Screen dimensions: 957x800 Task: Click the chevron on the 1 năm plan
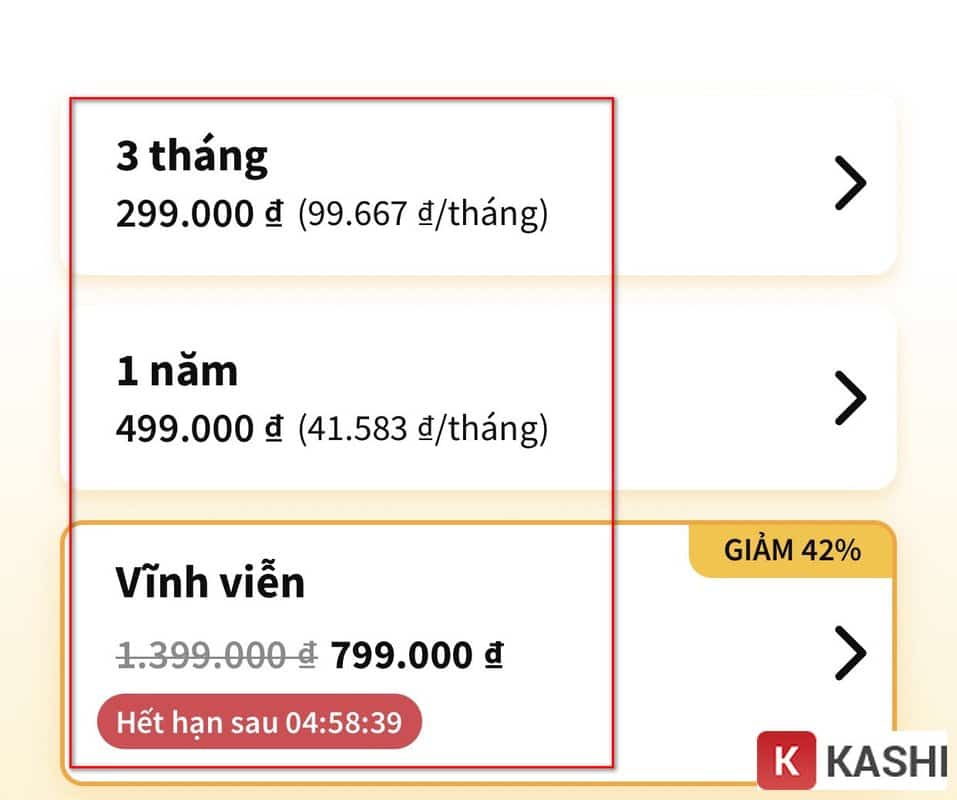pos(852,397)
